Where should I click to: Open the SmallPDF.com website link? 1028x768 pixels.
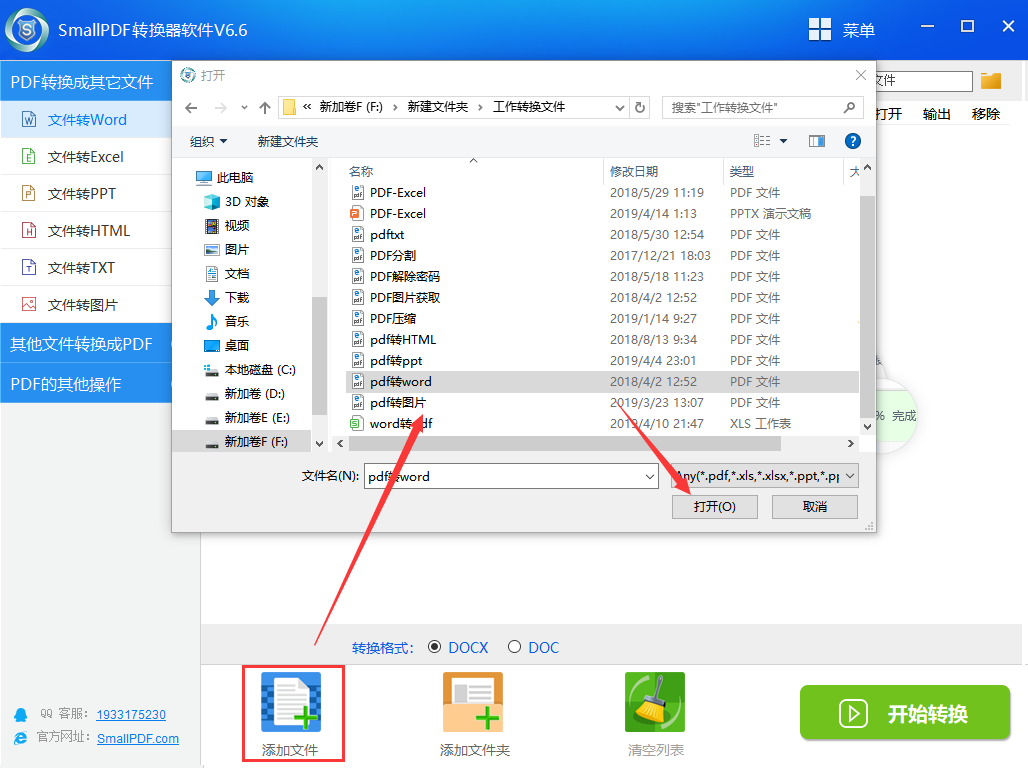tap(138, 738)
